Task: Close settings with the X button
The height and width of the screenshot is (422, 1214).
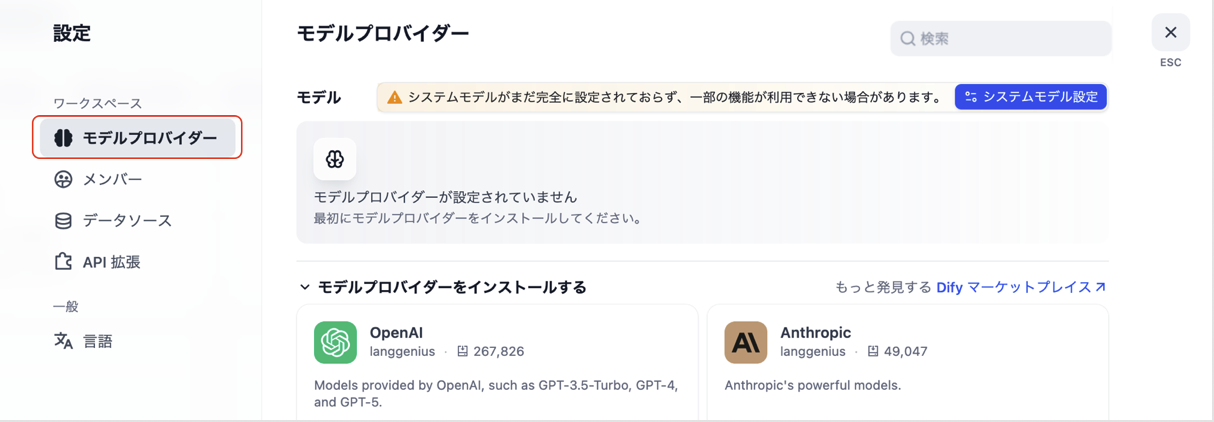Action: [x=1171, y=33]
